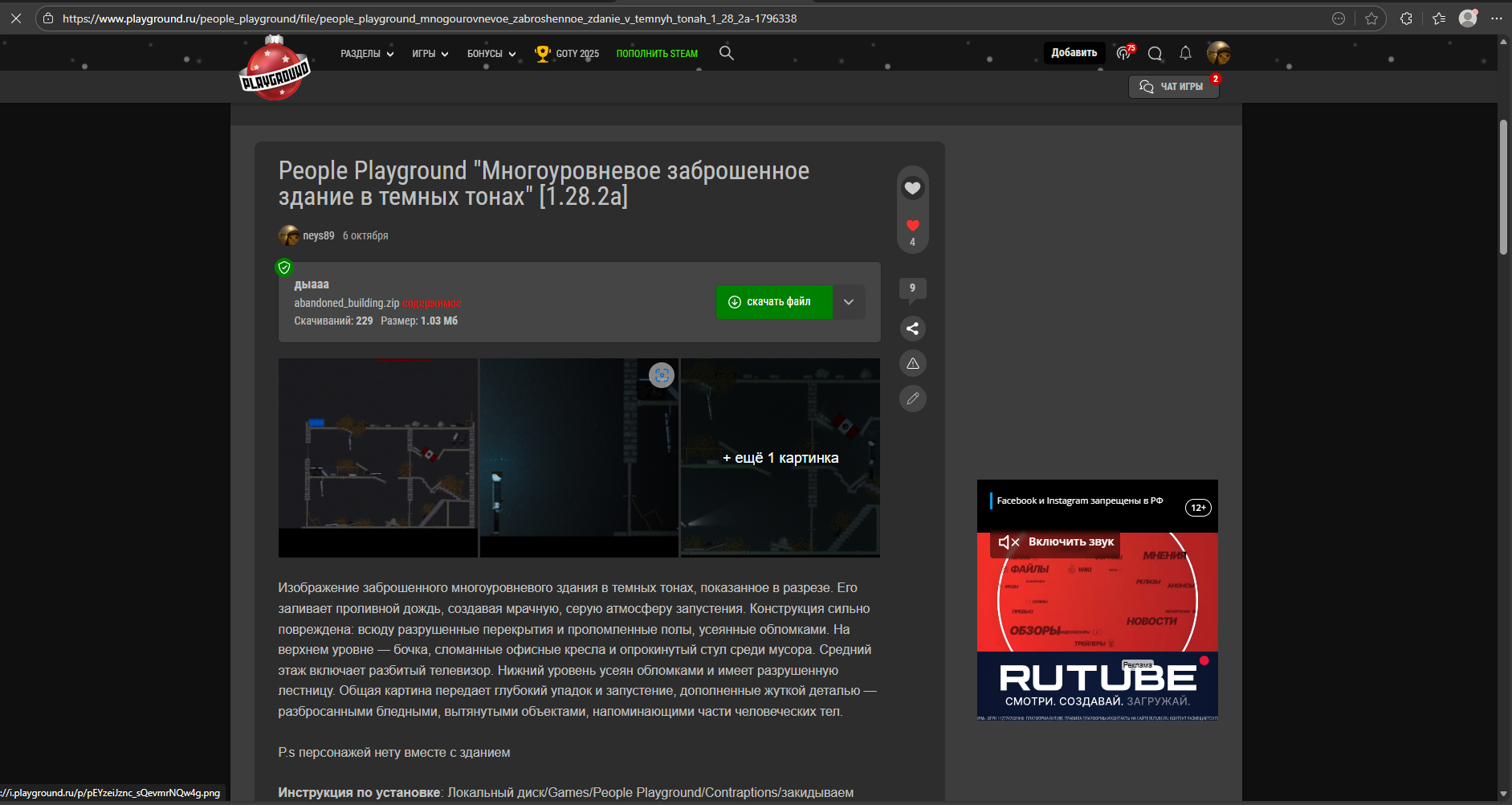Screen dimensions: 1512x805
Task: Expand the РАЗДЕЛЫ dropdown menu
Action: [367, 54]
